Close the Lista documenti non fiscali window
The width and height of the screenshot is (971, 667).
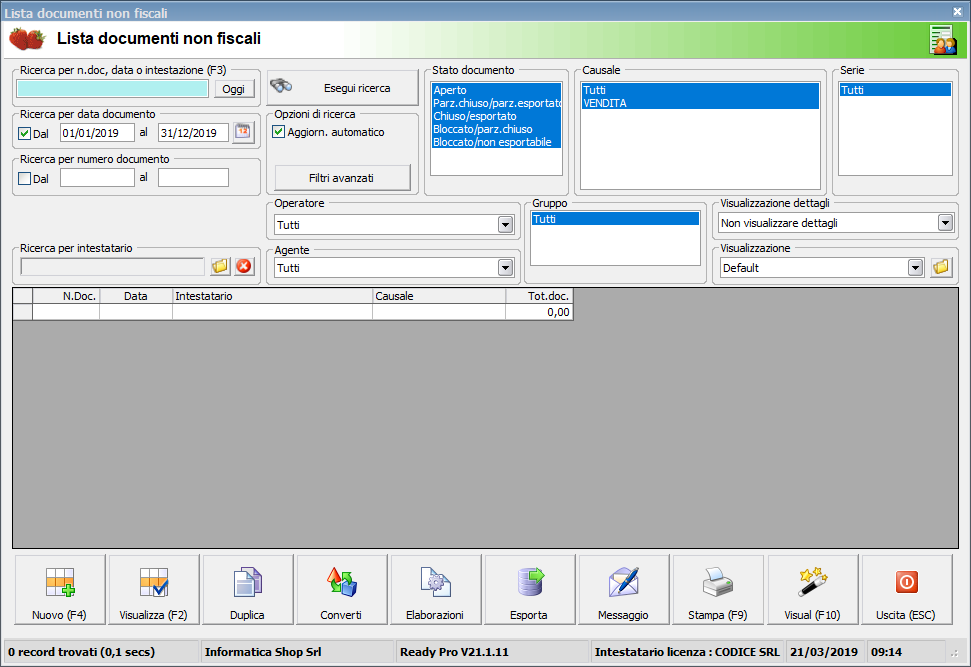(957, 11)
